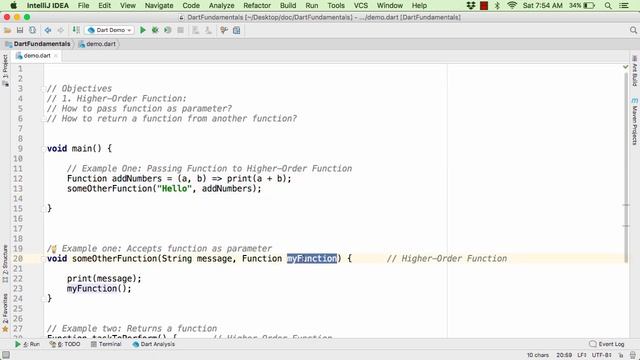This screenshot has width=640, height=360.
Task: Open the UTF-8 encoding selector in status bar
Action: pos(602,355)
